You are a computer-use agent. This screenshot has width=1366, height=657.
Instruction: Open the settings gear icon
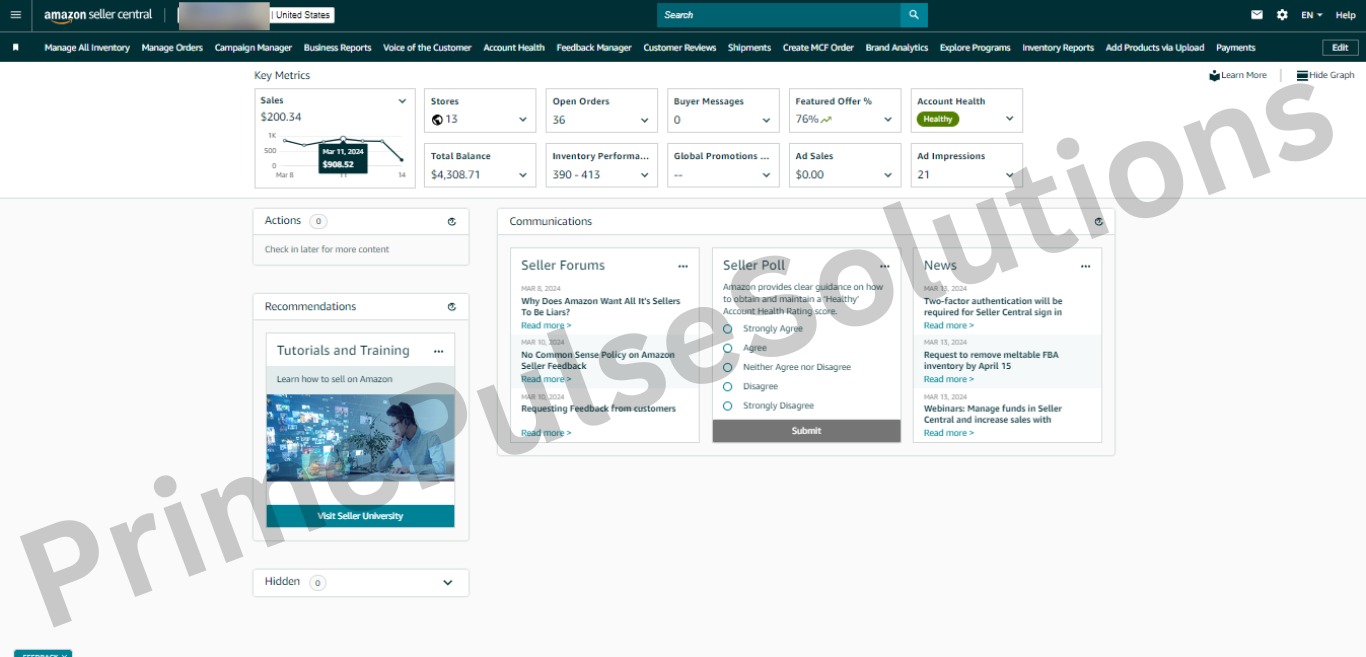(x=1282, y=15)
